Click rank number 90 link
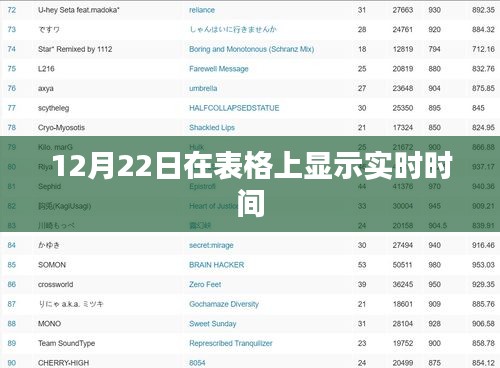Screen dimensions: 500x368 12,363
